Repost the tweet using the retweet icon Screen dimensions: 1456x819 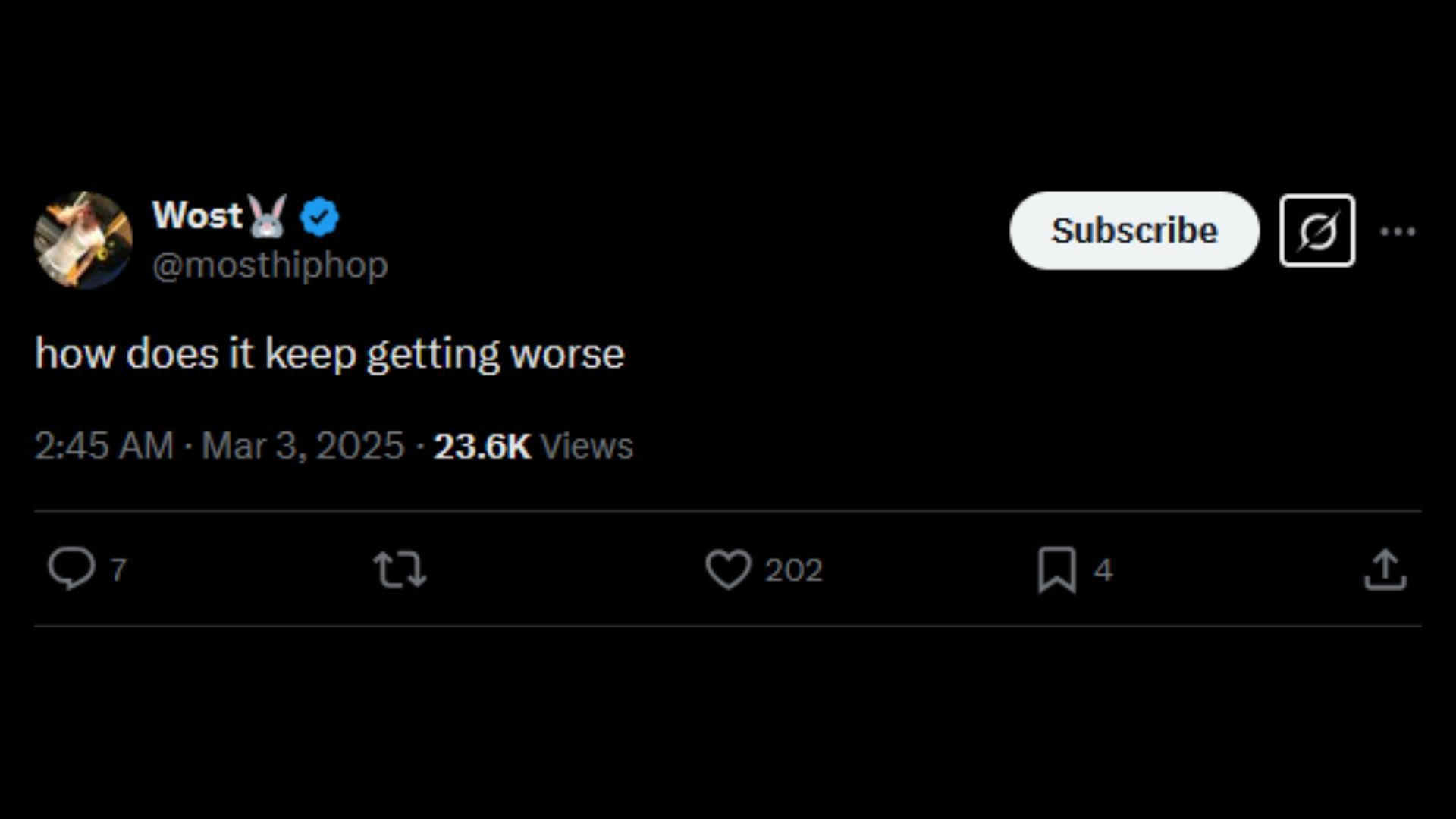point(400,570)
